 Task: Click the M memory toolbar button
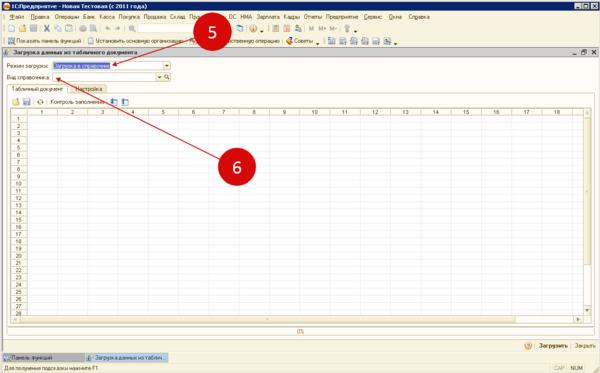point(311,29)
